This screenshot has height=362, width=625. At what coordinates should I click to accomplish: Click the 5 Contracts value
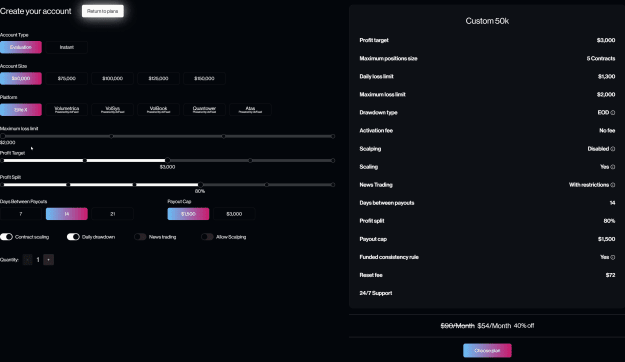coord(601,59)
